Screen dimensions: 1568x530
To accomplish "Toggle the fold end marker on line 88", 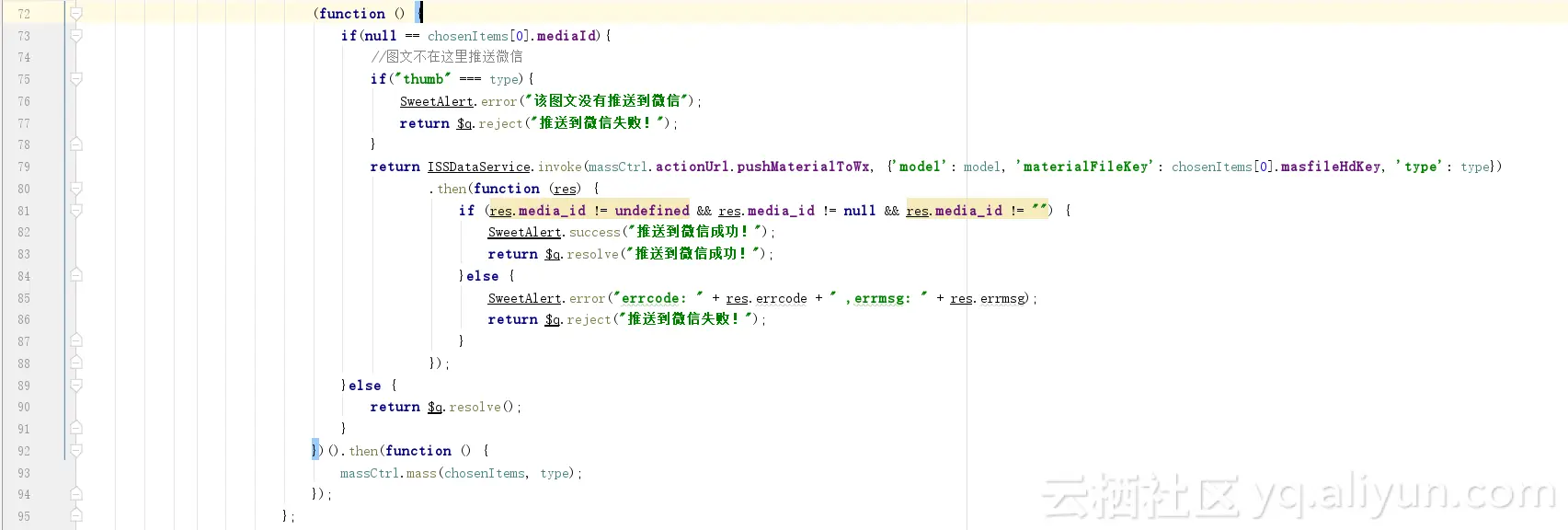I will tap(76, 363).
